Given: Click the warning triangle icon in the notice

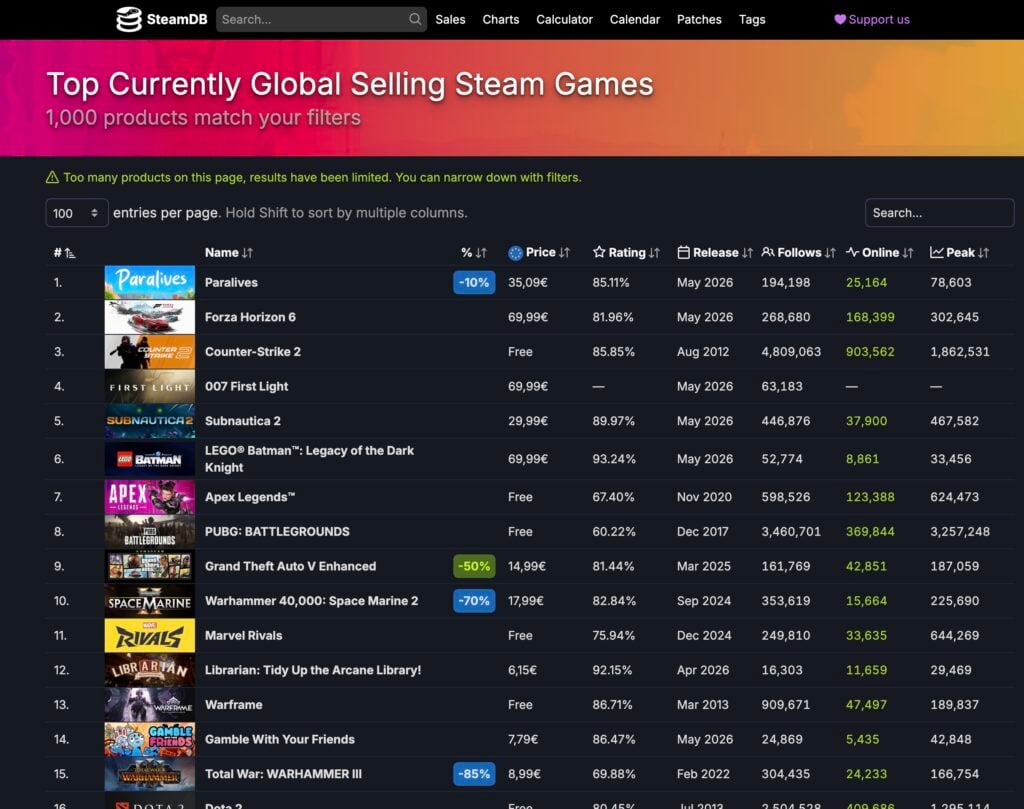Looking at the screenshot, I should (x=52, y=178).
